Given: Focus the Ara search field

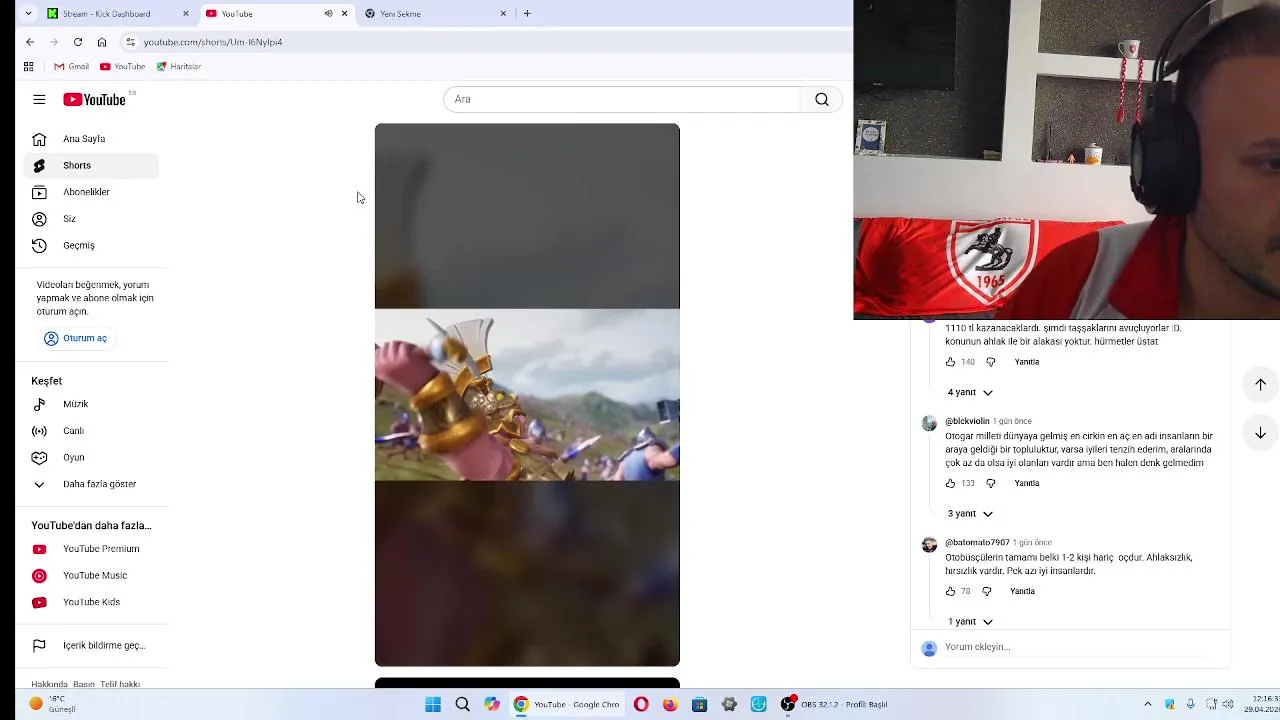Looking at the screenshot, I should [x=622, y=99].
